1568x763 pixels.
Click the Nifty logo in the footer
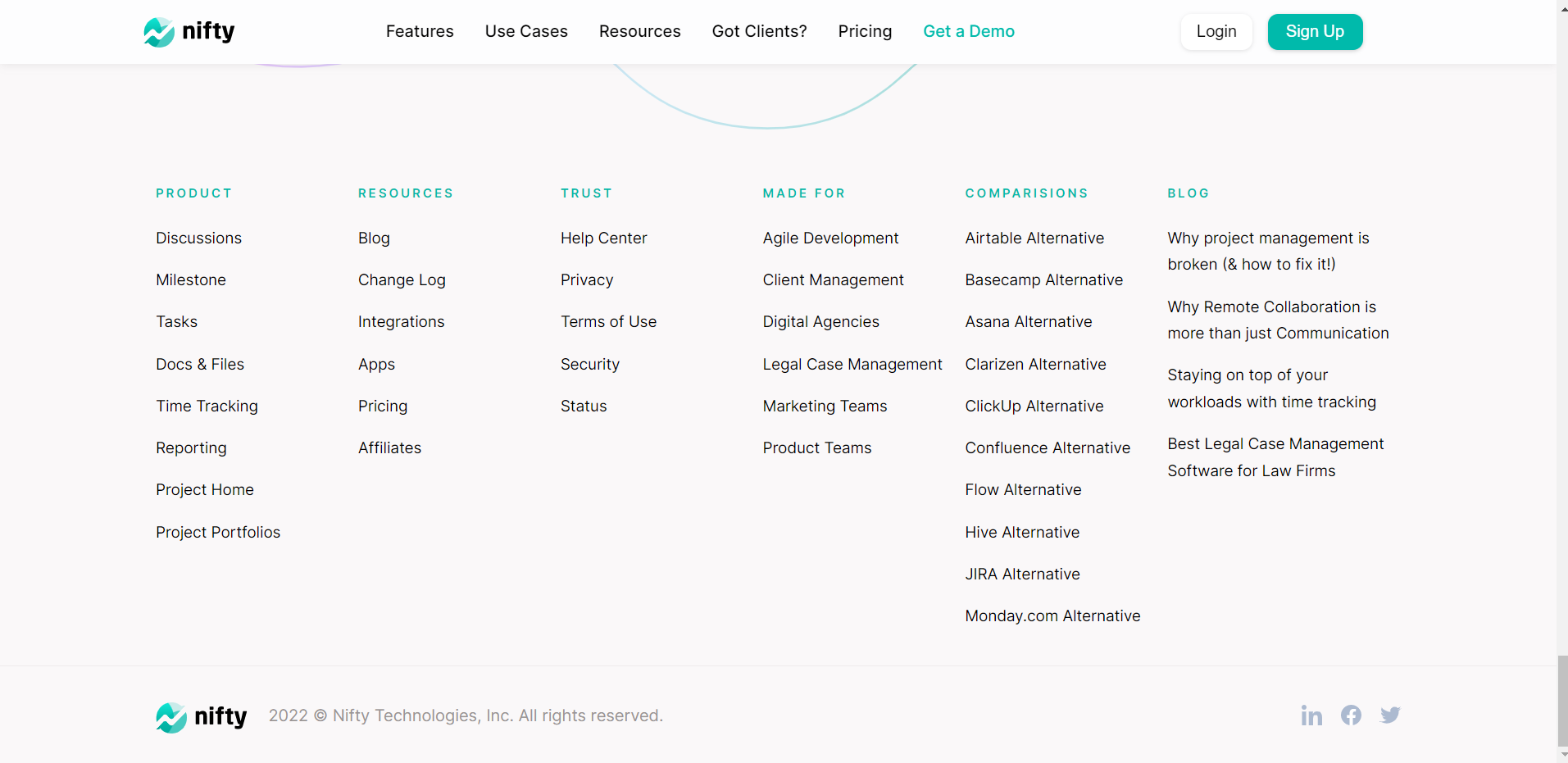point(201,715)
